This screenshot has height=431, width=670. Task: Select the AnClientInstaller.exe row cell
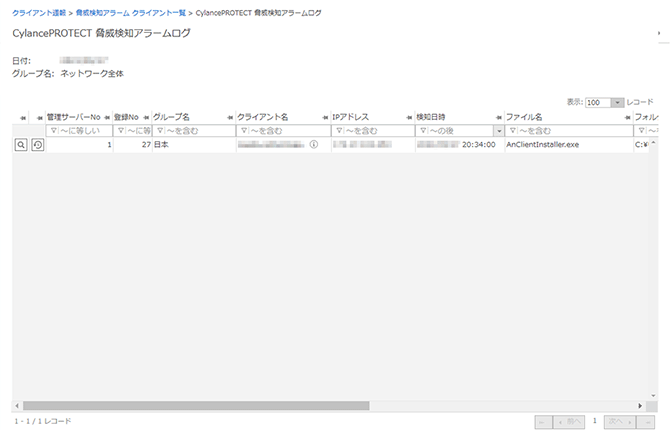click(543, 145)
